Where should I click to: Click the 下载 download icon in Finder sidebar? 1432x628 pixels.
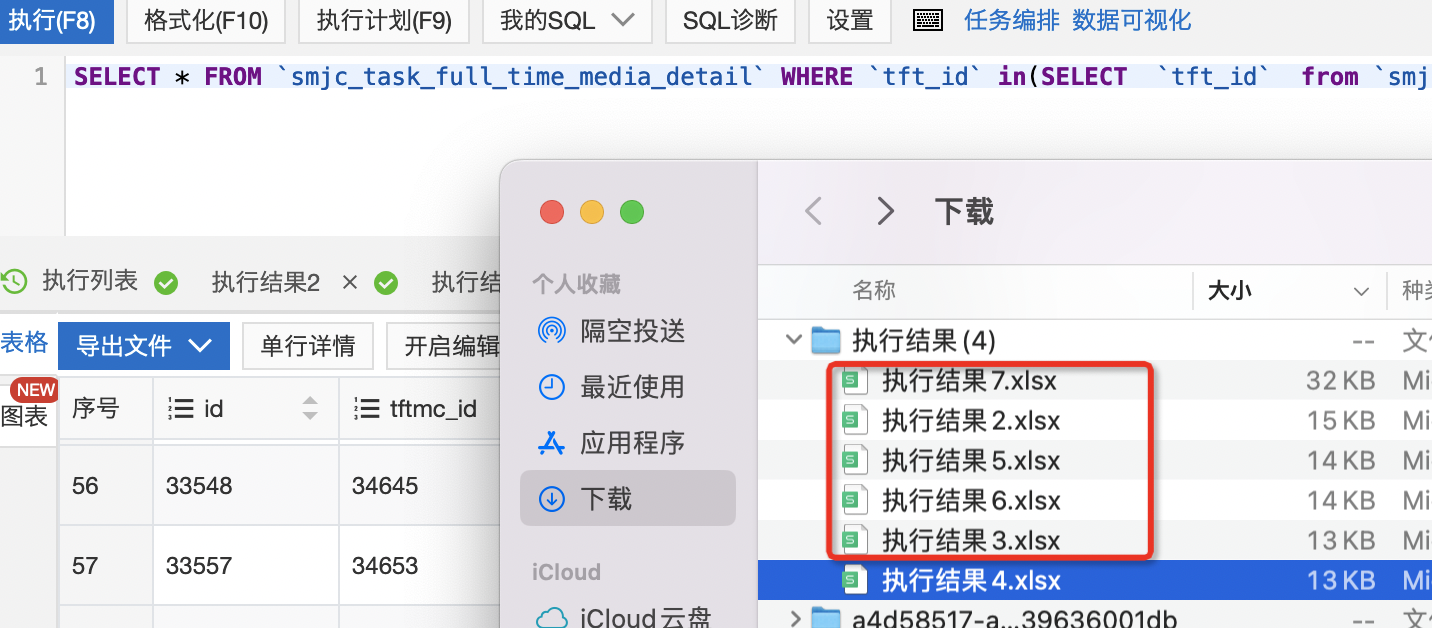tap(551, 499)
